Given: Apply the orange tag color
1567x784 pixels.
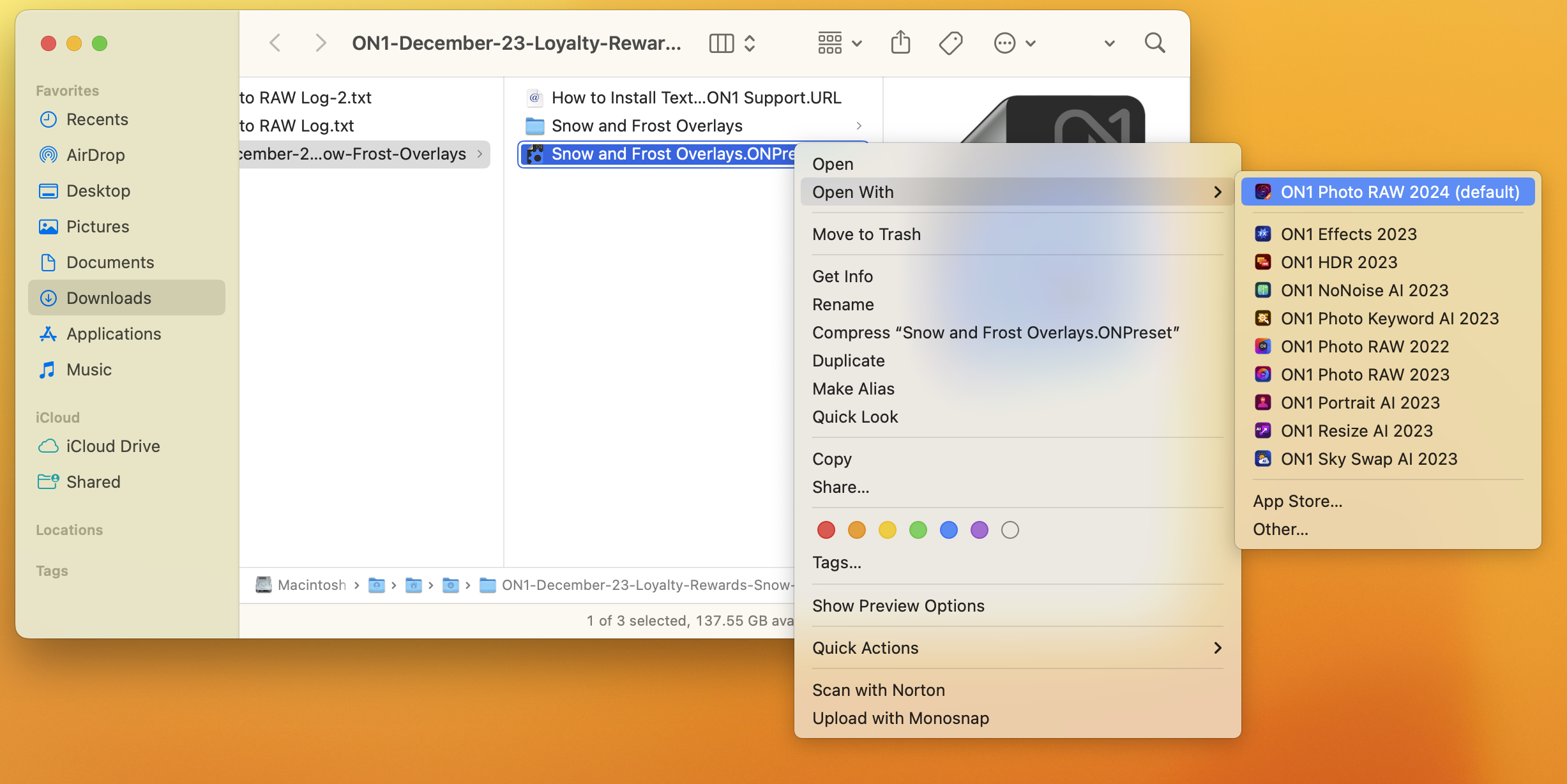Looking at the screenshot, I should point(857,530).
